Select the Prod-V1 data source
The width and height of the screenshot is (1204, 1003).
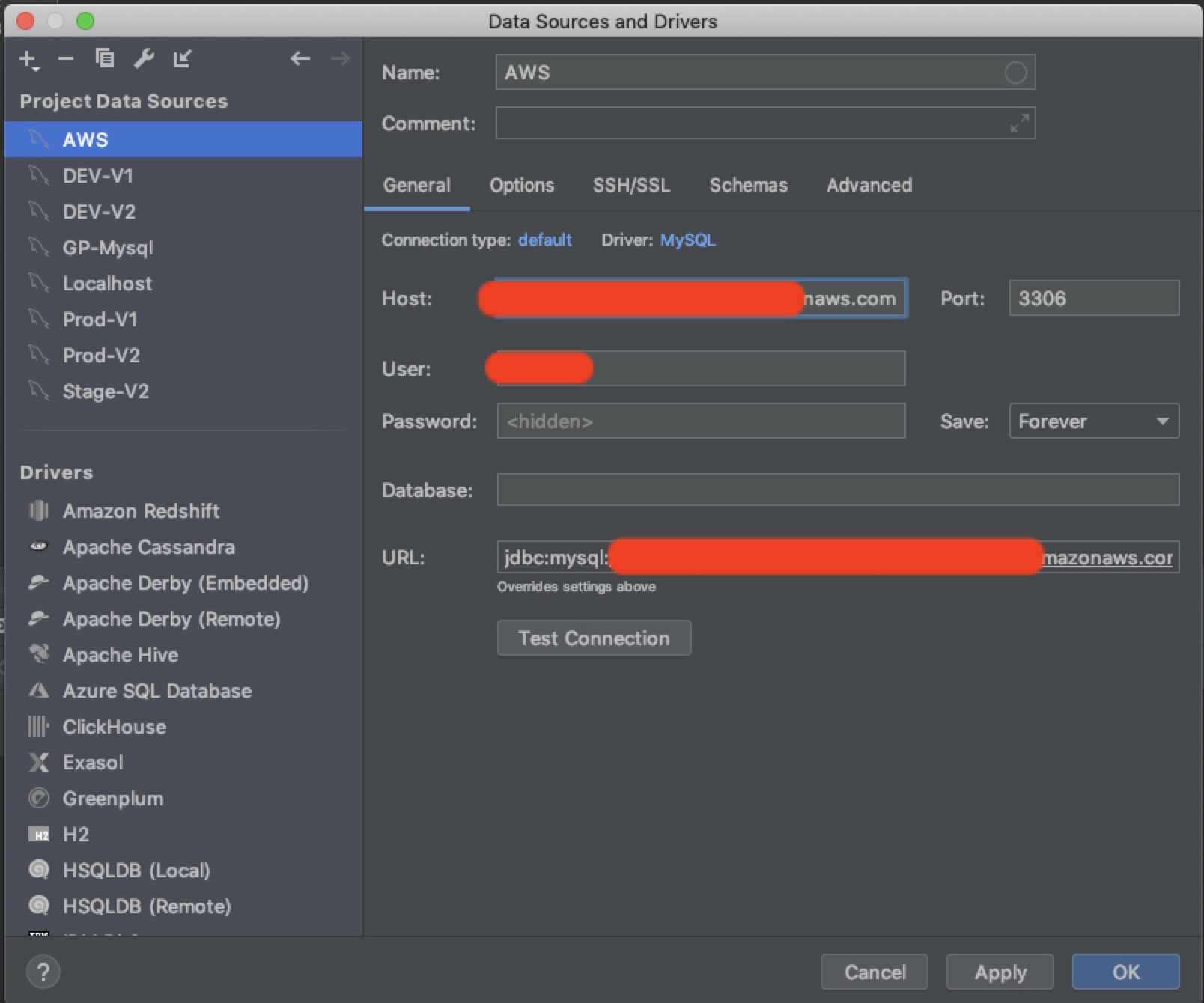coord(100,320)
